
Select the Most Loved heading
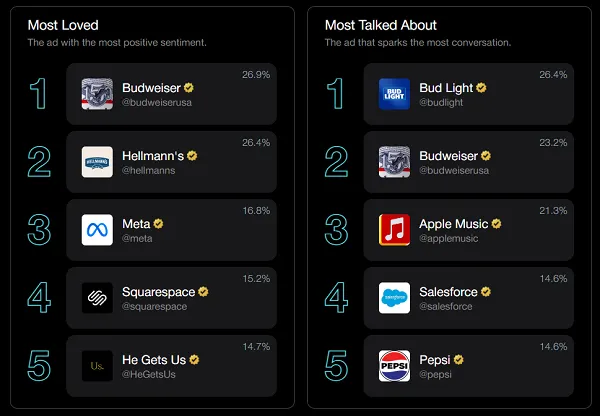[x=63, y=25]
